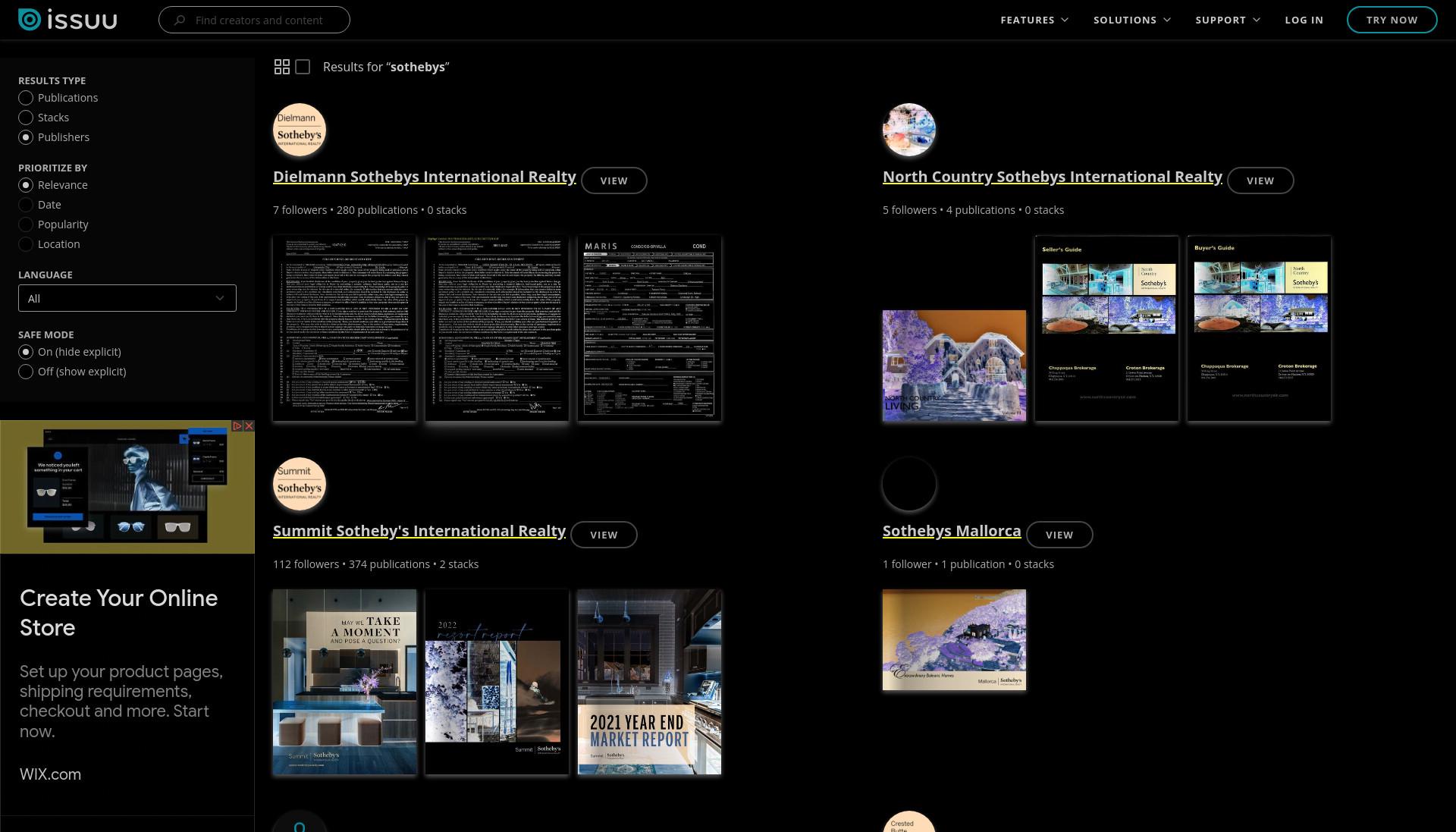View Summit Sotheby's publisher profile
Screen dimensions: 1456x832
pyautogui.click(x=604, y=535)
